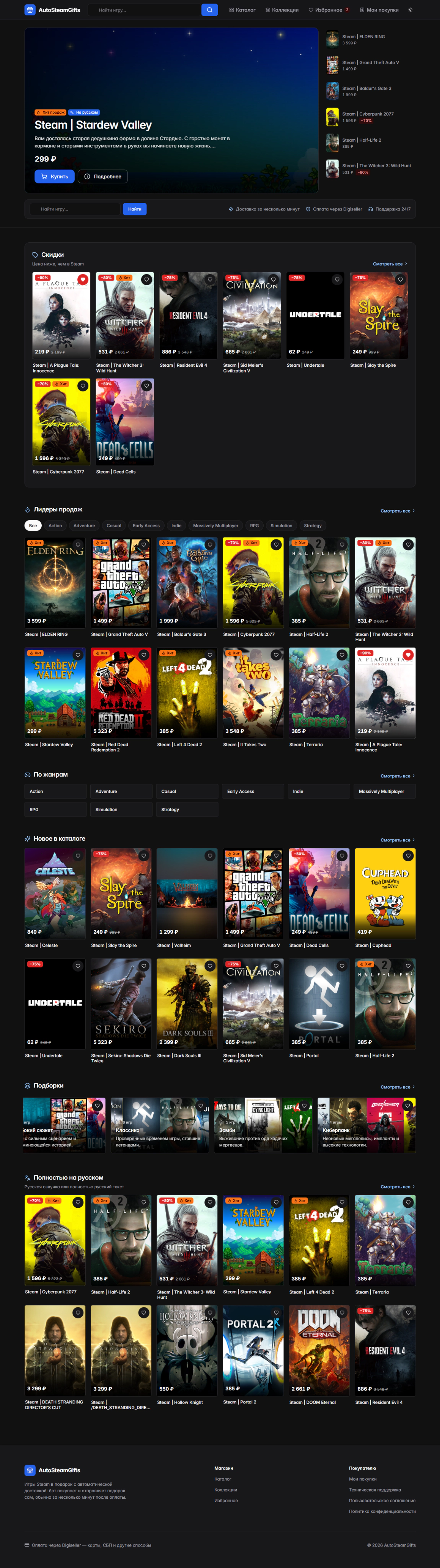This screenshot has height=1568, width=440.
Task: Favorite Valheim heart icon
Action: (210, 856)
